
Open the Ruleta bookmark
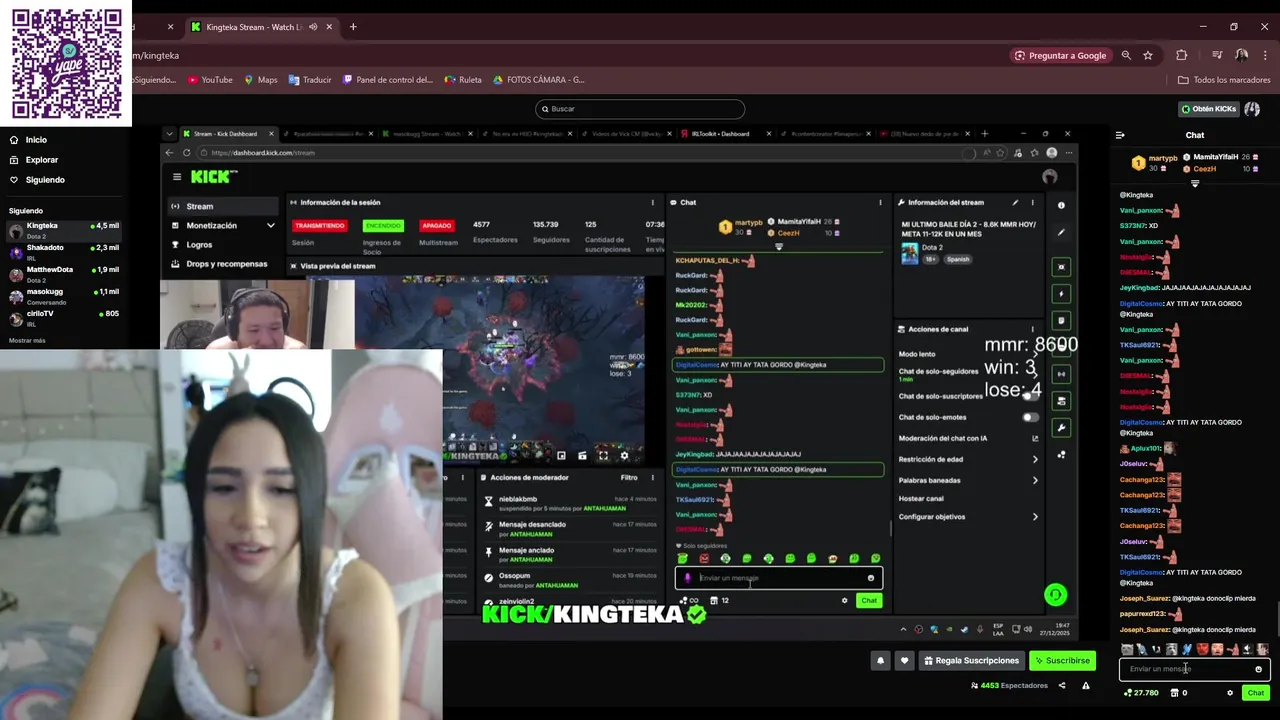(x=463, y=80)
